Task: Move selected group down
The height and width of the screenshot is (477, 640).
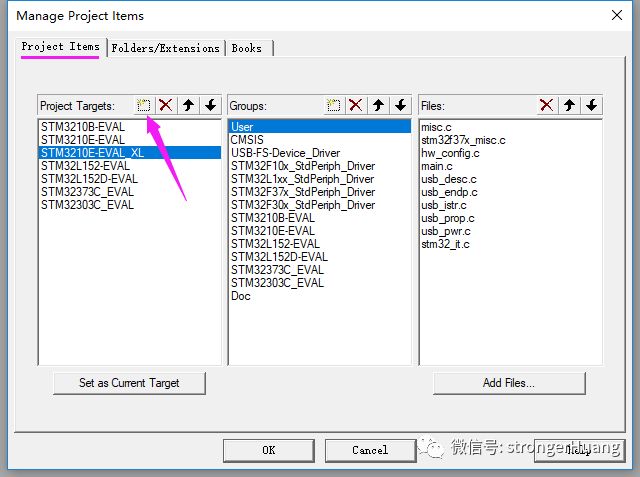Action: coord(400,105)
